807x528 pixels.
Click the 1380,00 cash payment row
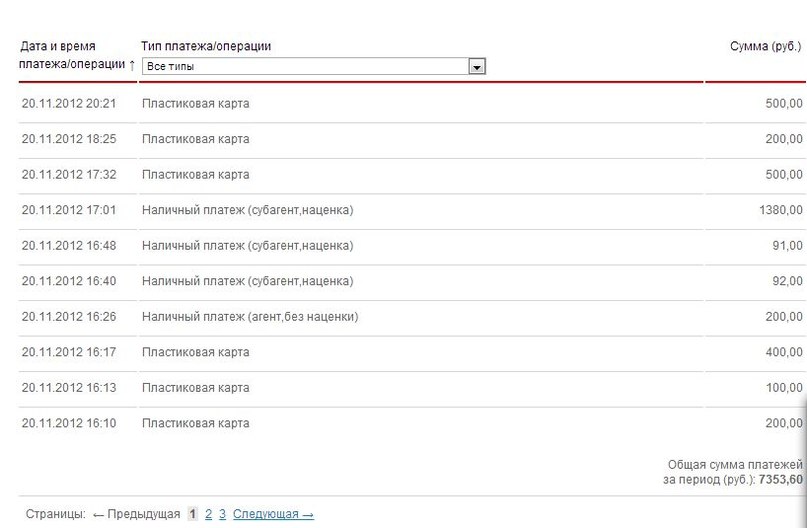coord(412,210)
